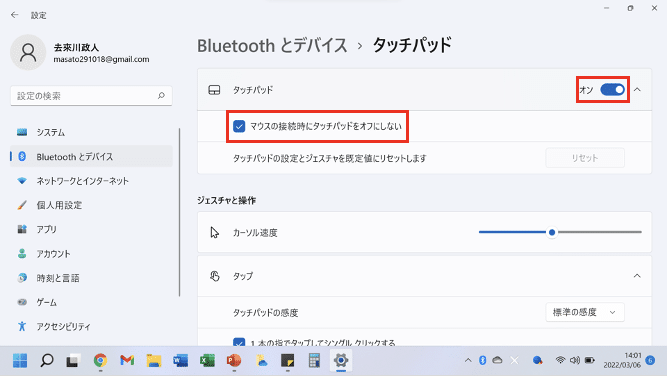Click the 時刻と言語 globe clock icon
The image size is (667, 376).
point(22,278)
